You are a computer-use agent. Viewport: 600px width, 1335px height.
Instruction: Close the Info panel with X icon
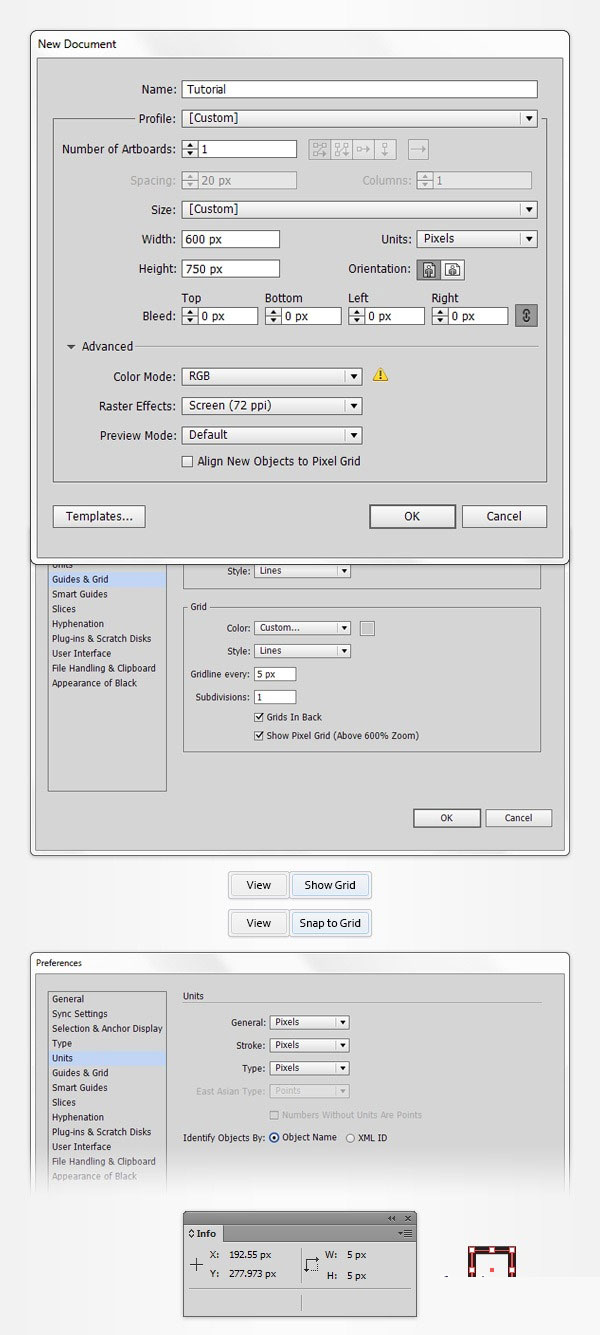[407, 1218]
